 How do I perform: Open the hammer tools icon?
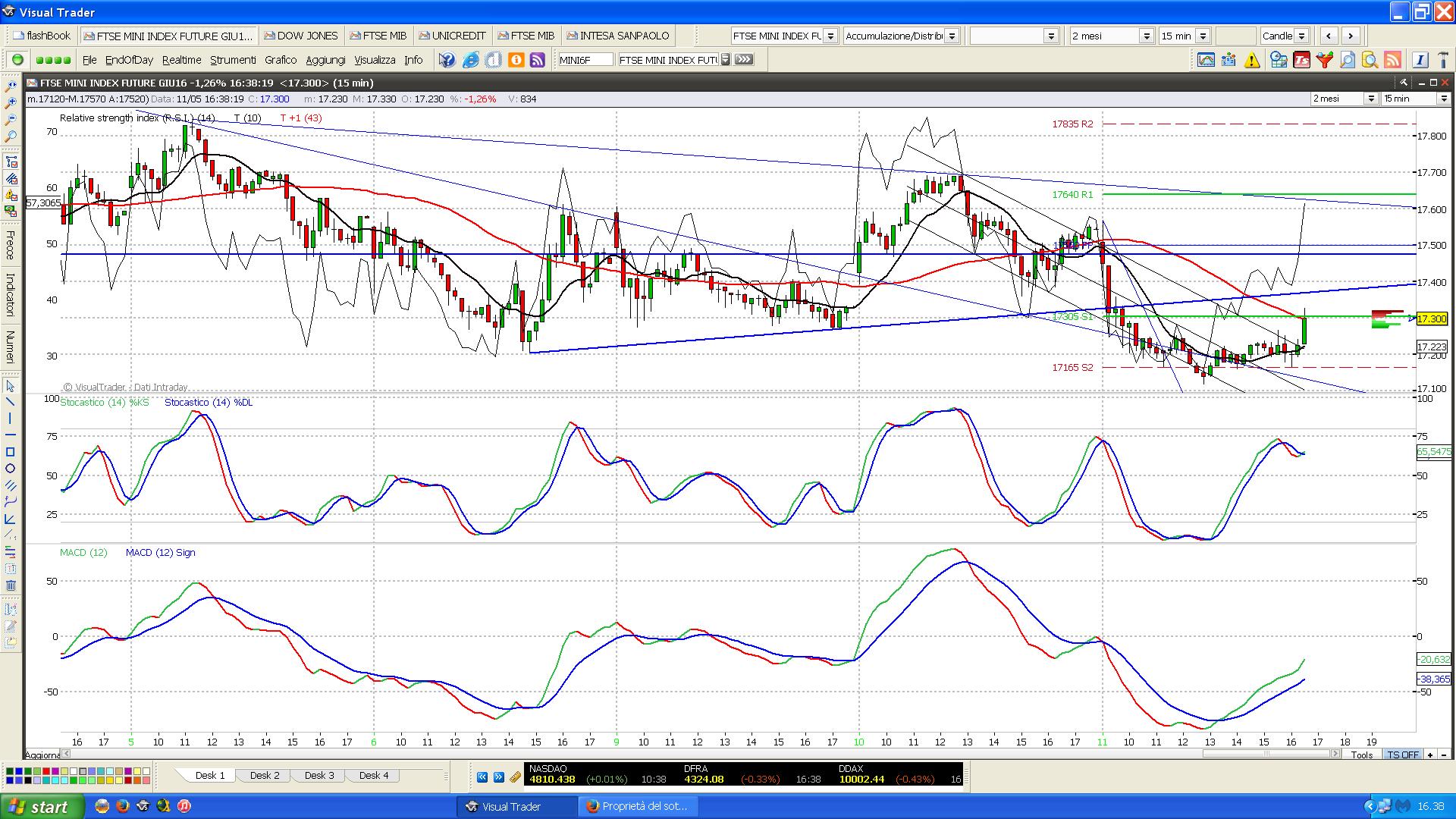tap(1442, 60)
